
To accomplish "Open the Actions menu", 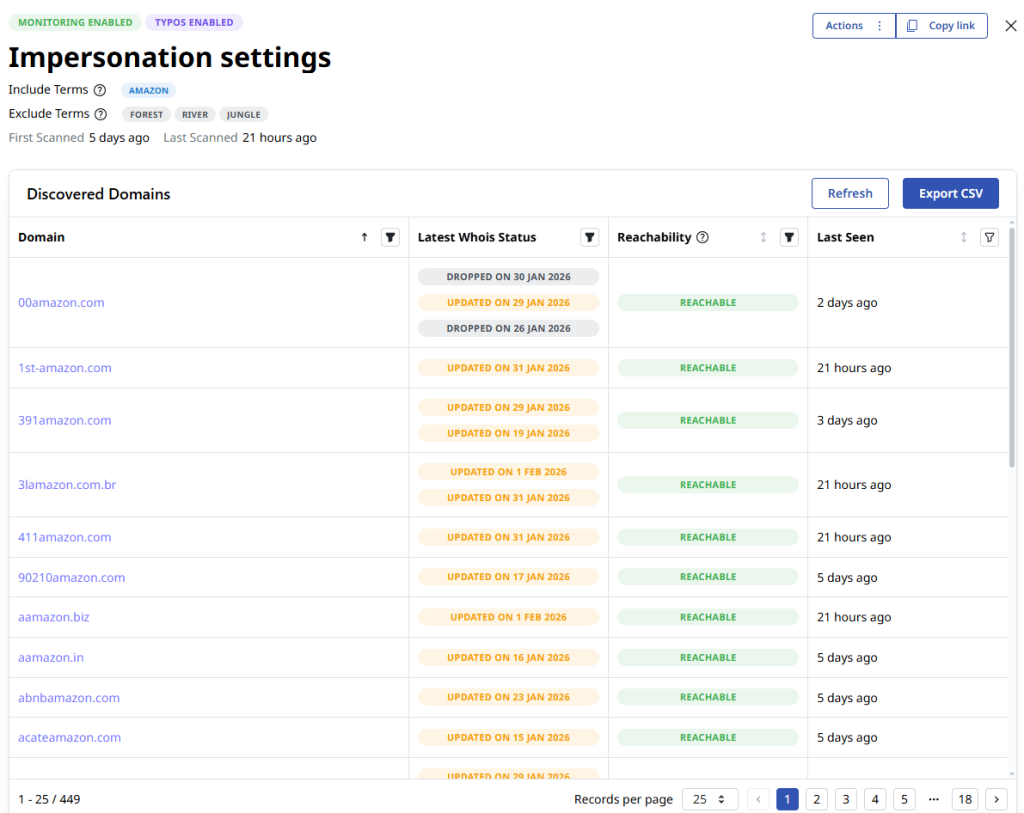I will point(847,25).
